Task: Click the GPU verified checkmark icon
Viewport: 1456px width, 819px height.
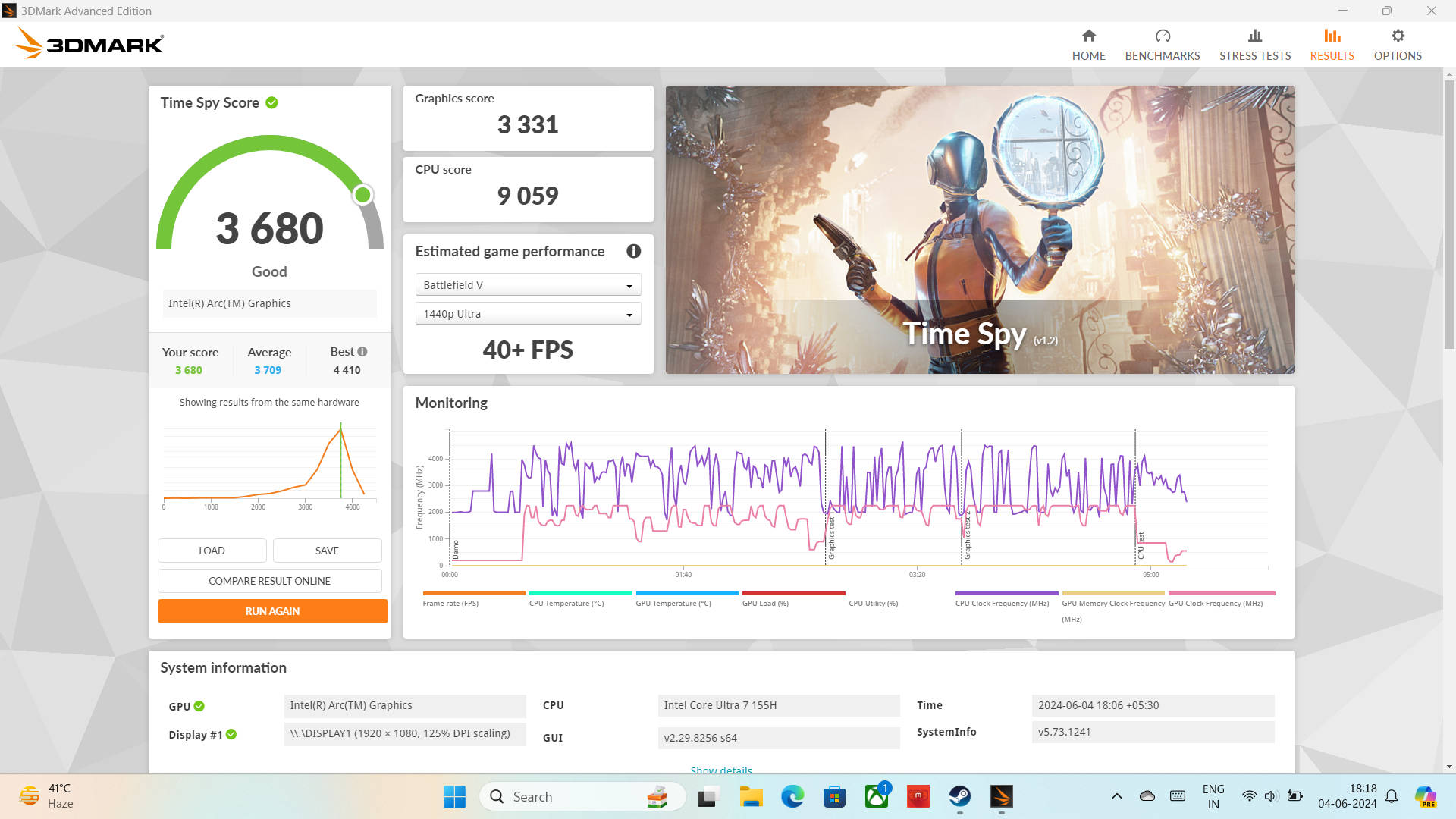Action: 199,706
